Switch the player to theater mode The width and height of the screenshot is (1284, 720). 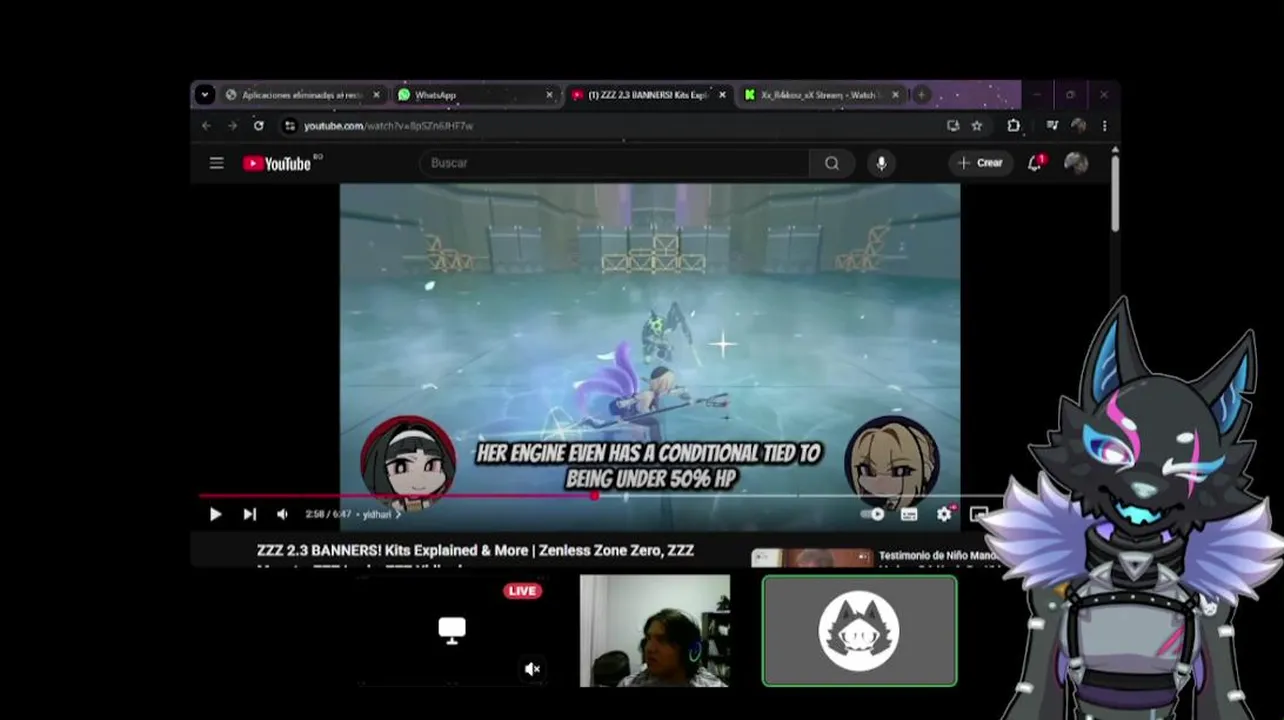979,514
